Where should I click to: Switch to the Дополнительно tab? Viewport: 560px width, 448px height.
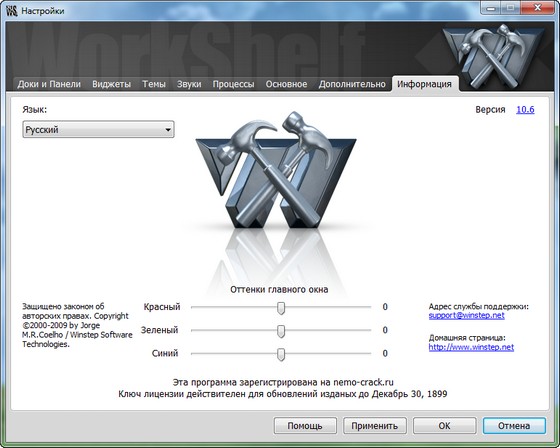[x=352, y=84]
